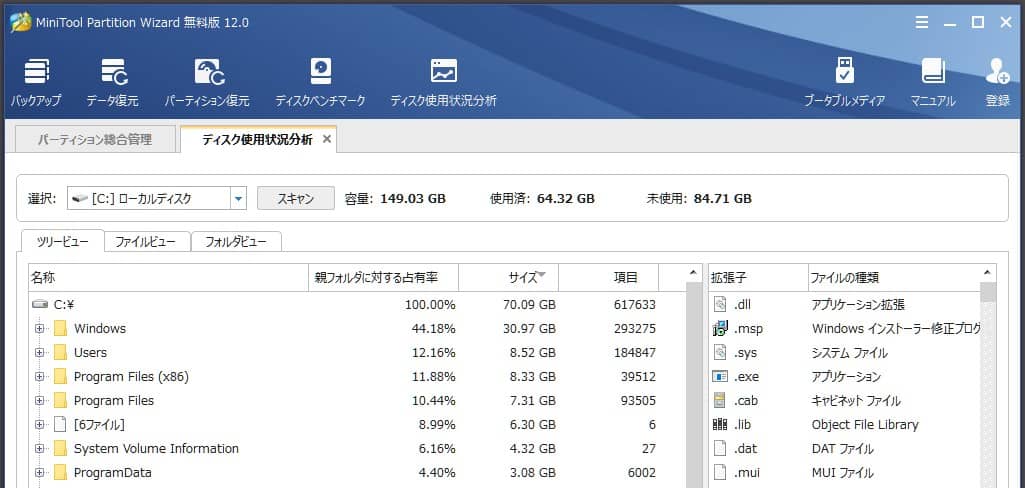This screenshot has height=488, width=1025.
Task: Click the .dll file type icon
Action: [x=720, y=304]
